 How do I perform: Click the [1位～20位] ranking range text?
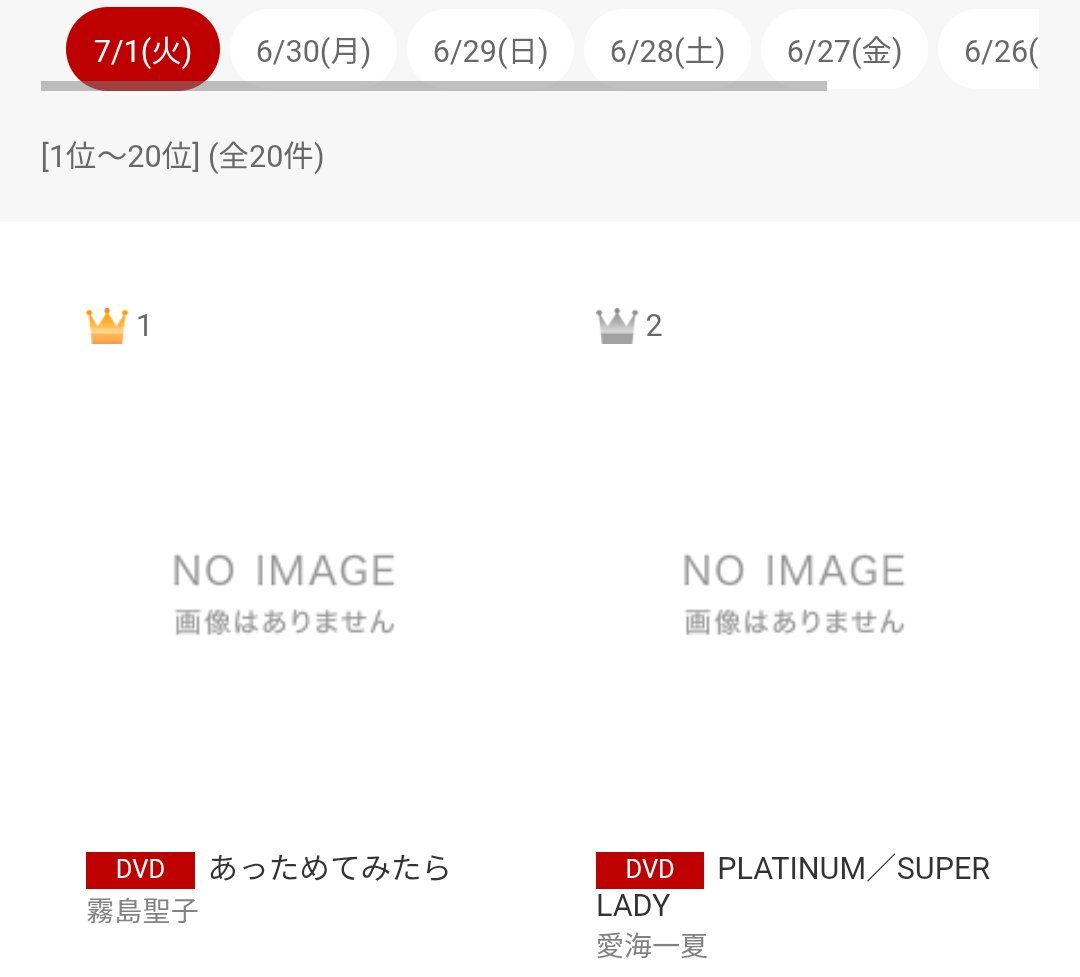click(121, 156)
